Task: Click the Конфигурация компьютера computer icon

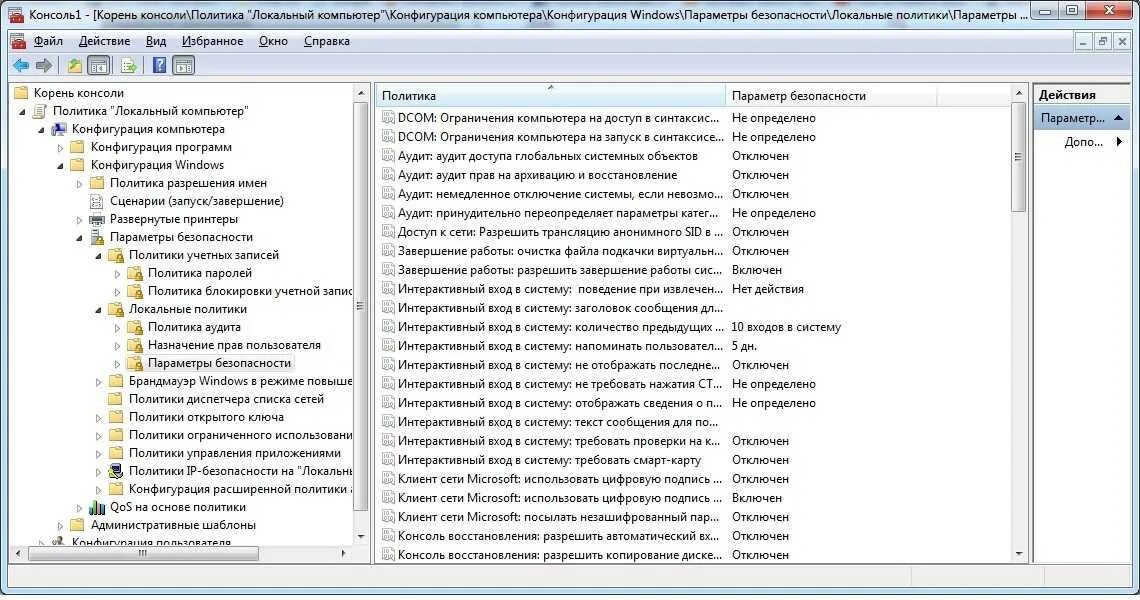Action: pyautogui.click(x=59, y=129)
